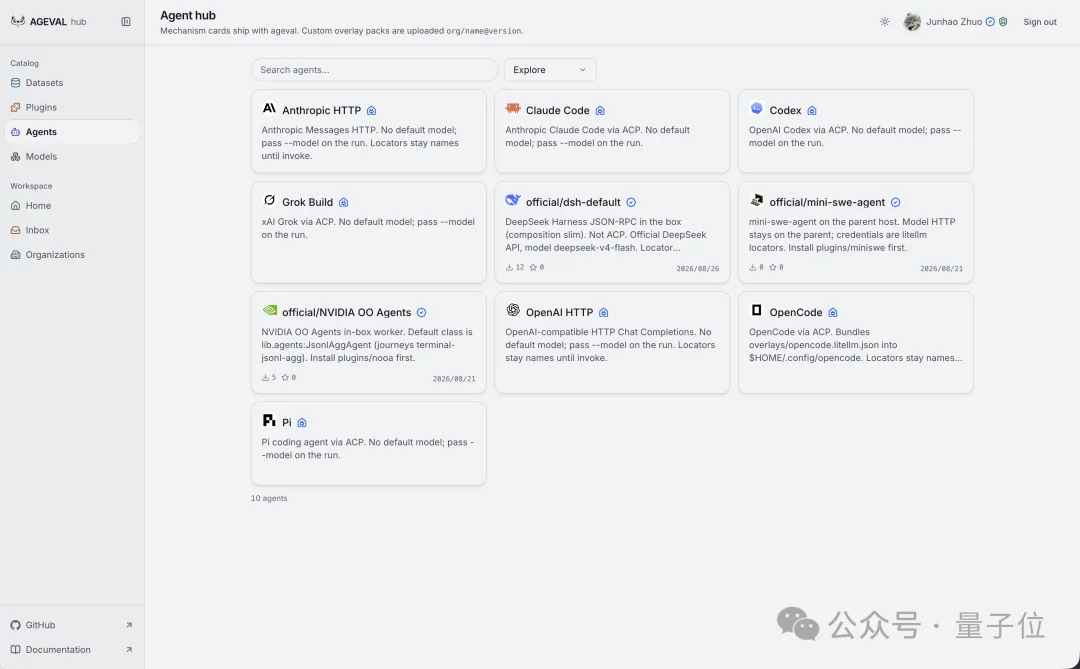Viewport: 1080px width, 669px height.
Task: Click the verified badge beside Junhao Zhuo
Action: [x=990, y=22]
